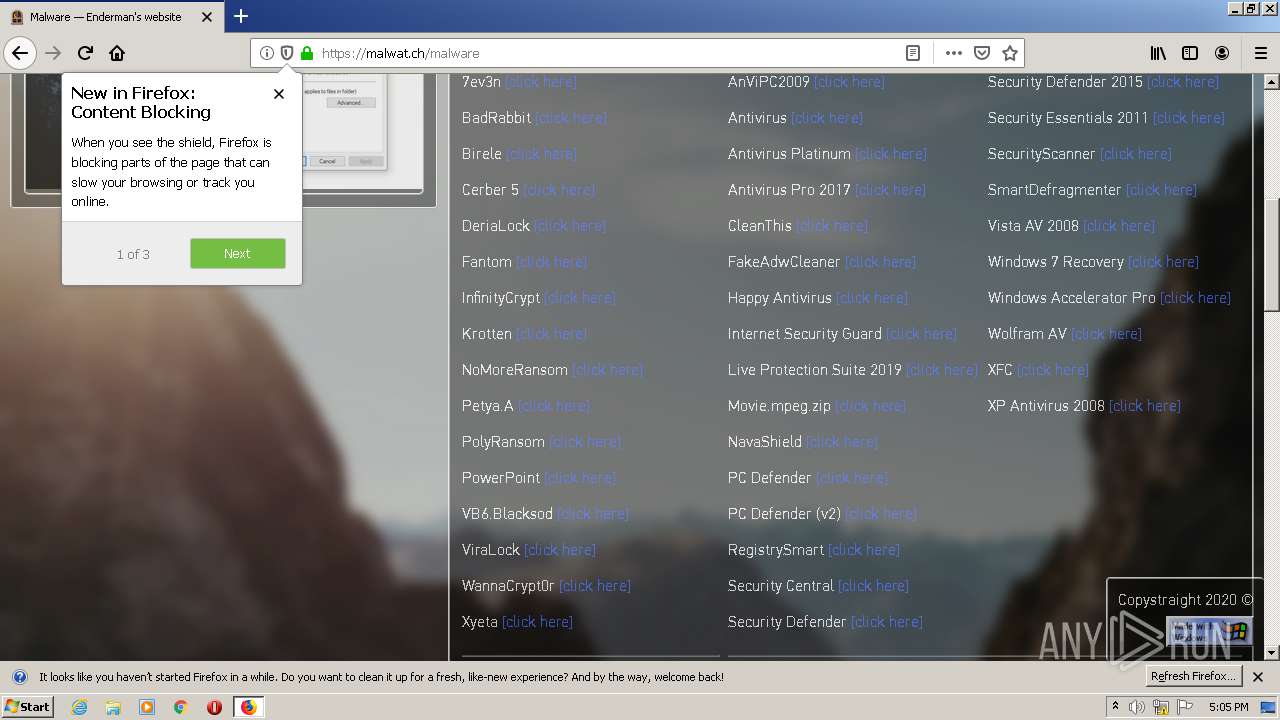Click Next in the Content Blocking tour
This screenshot has width=1280, height=720.
click(x=238, y=253)
